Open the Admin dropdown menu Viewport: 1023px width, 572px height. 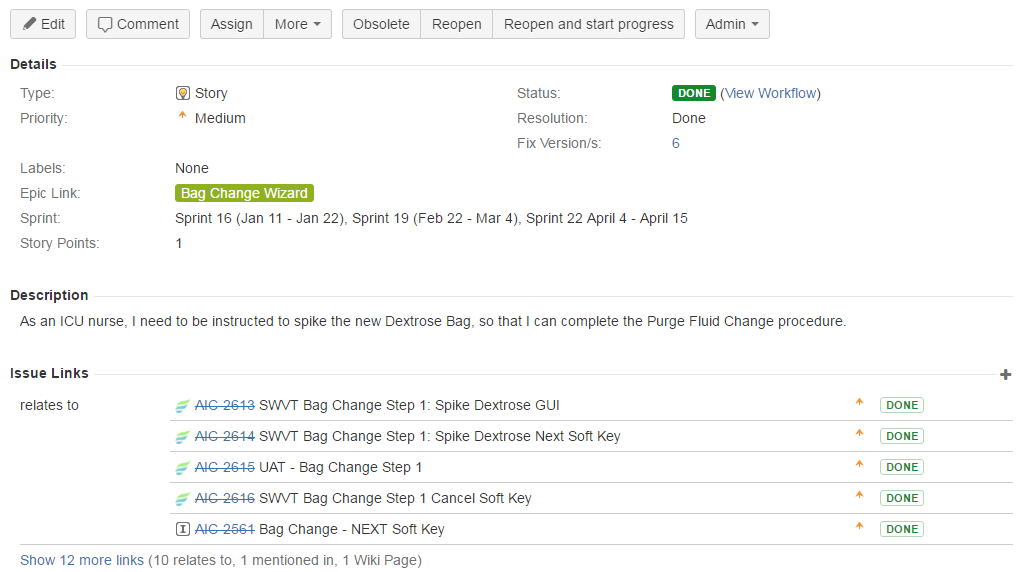point(732,24)
